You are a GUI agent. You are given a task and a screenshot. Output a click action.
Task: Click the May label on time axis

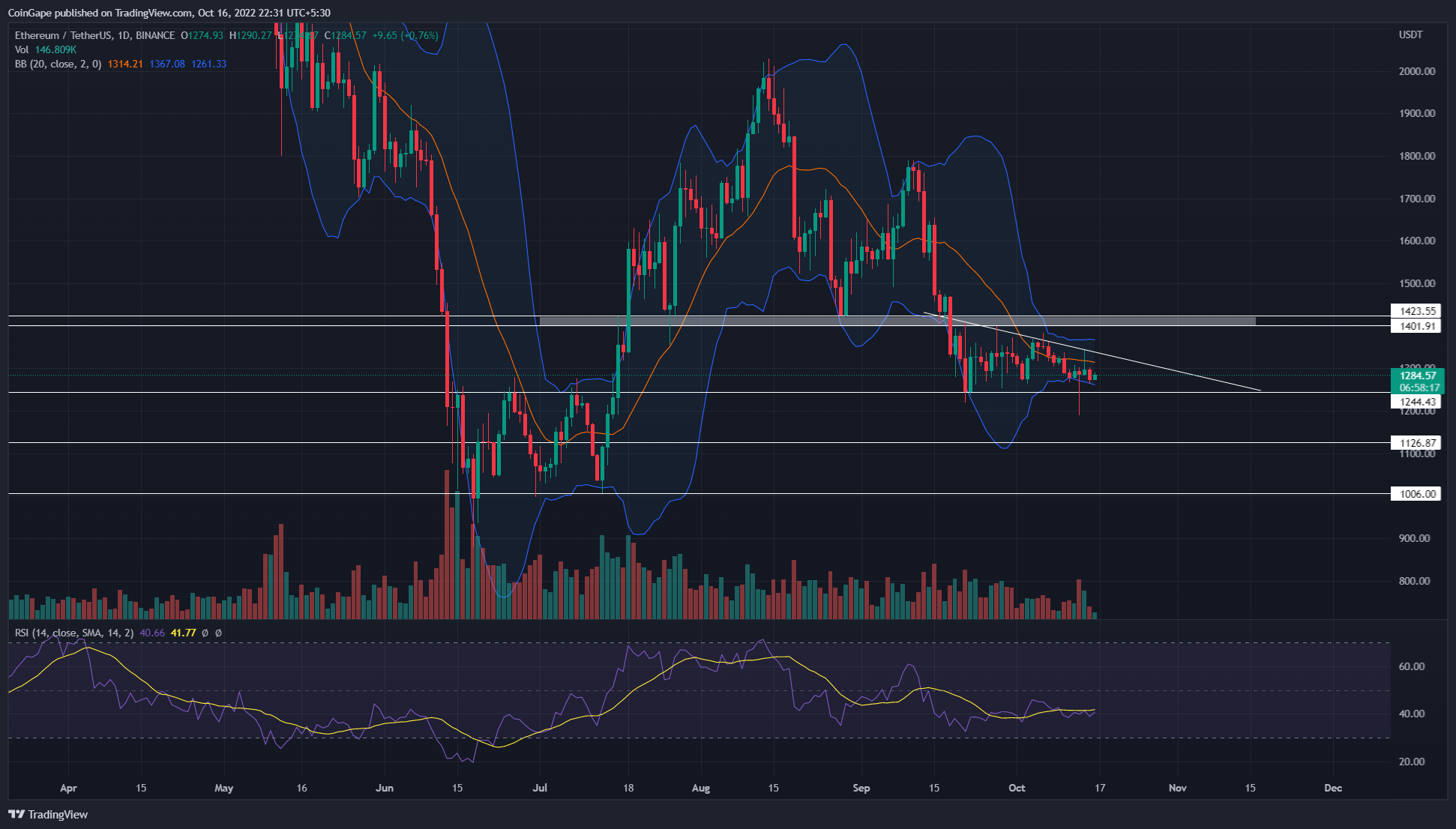pos(223,788)
